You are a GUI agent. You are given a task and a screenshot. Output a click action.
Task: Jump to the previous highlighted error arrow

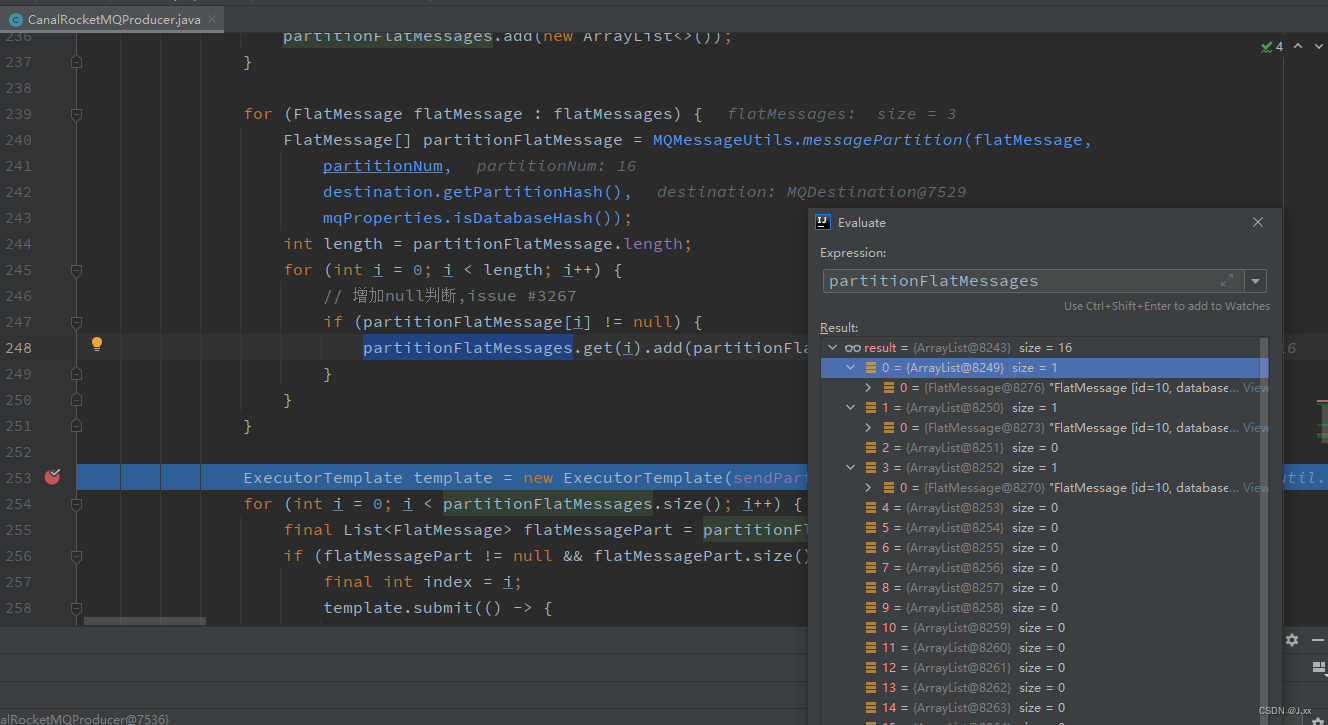[1298, 46]
